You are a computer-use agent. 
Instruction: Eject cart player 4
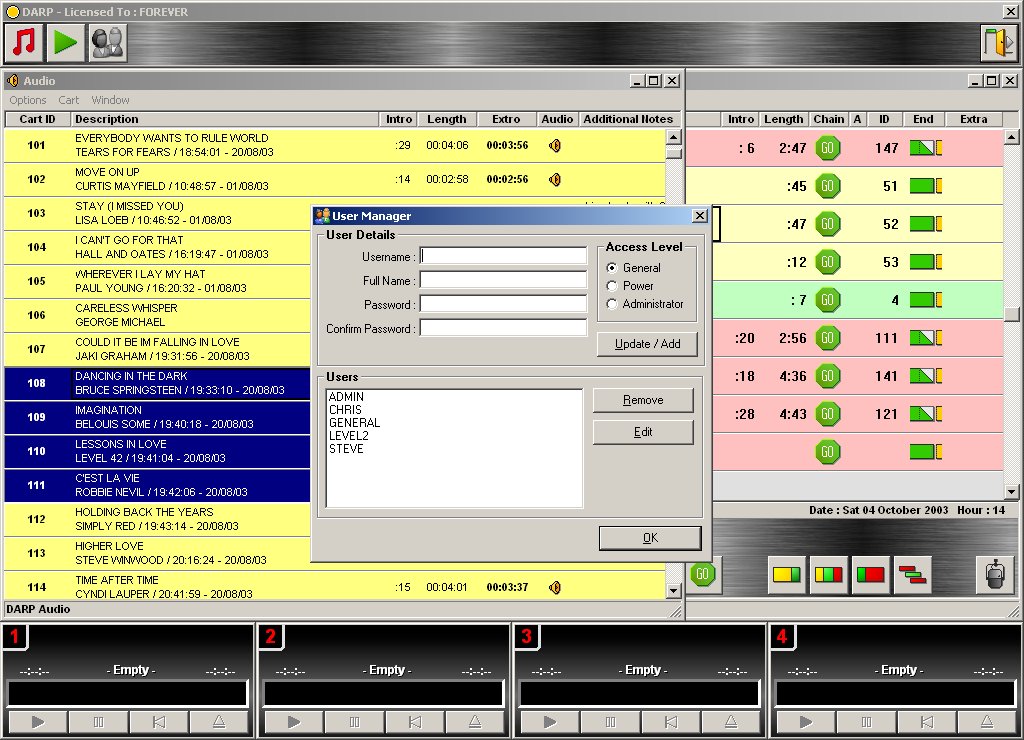[985, 721]
